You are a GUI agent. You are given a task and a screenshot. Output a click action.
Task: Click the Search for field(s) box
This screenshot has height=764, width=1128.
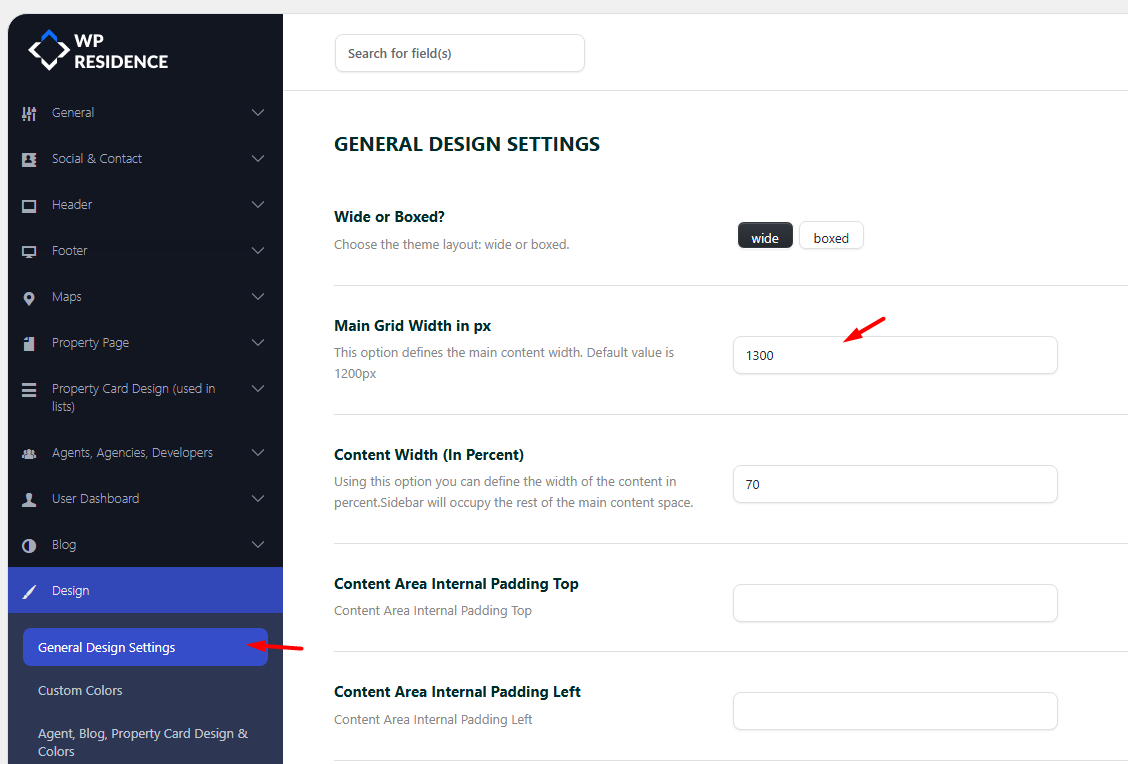click(459, 53)
